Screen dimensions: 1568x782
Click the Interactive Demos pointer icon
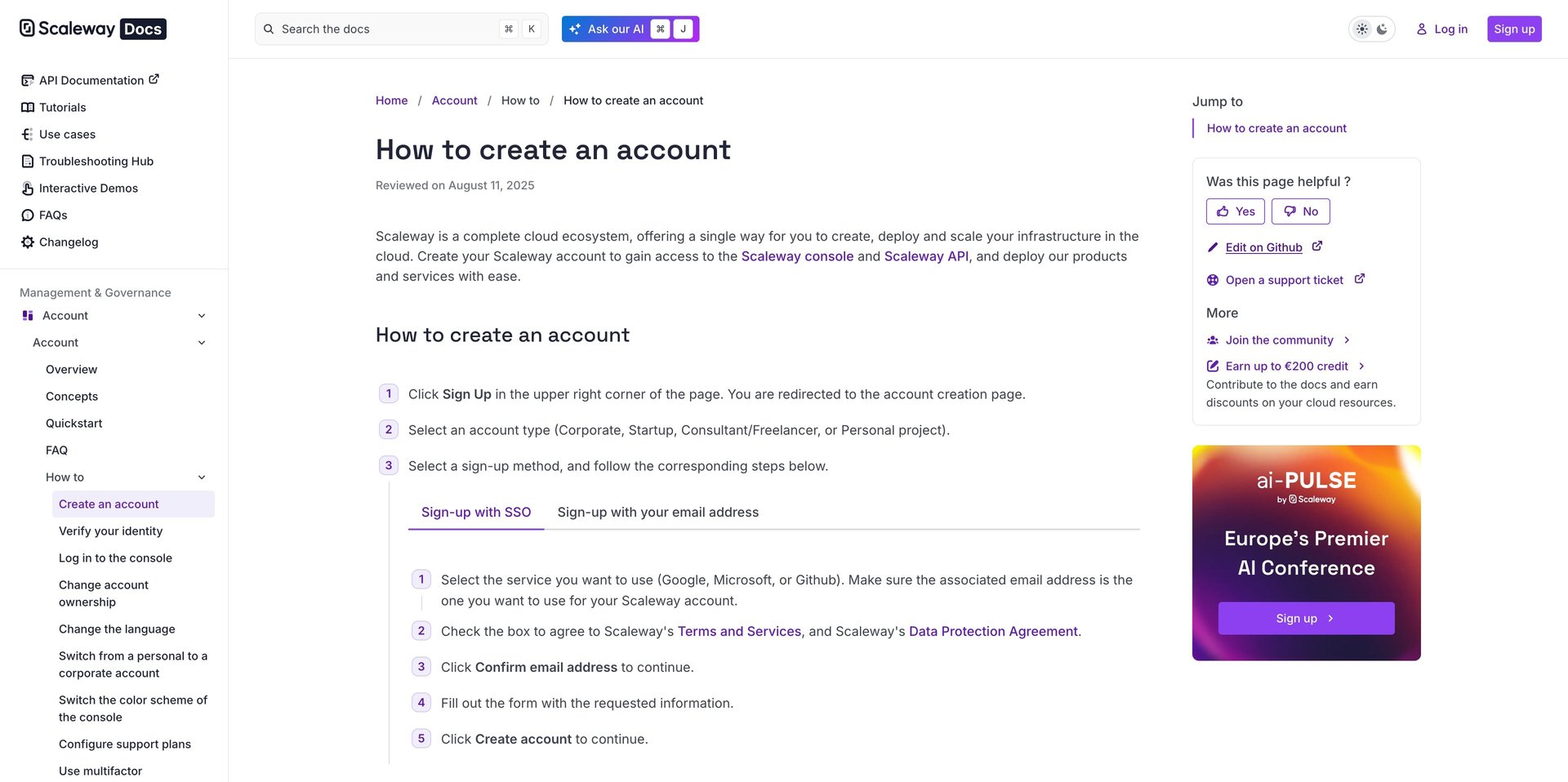28,188
